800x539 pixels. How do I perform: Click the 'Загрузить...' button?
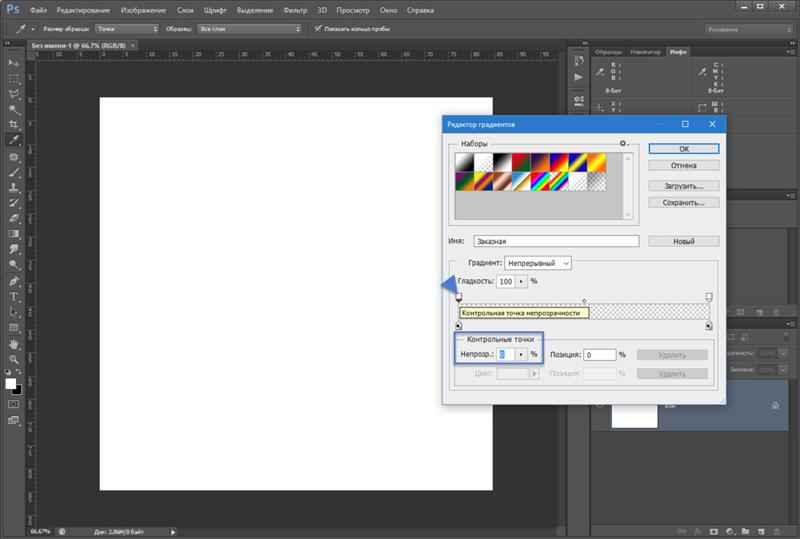684,185
